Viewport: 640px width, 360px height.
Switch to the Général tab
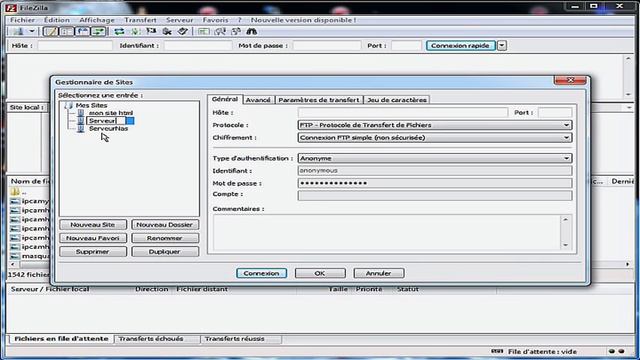[x=225, y=99]
